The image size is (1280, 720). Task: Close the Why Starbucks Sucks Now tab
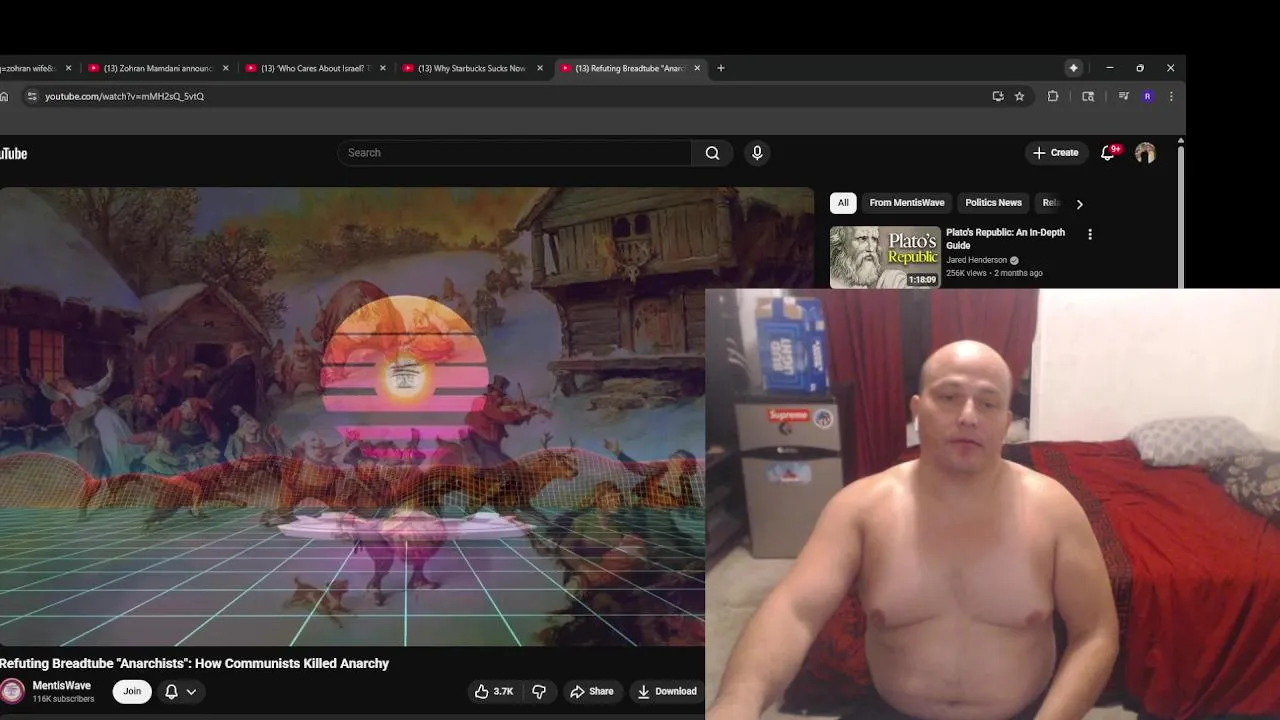[540, 68]
